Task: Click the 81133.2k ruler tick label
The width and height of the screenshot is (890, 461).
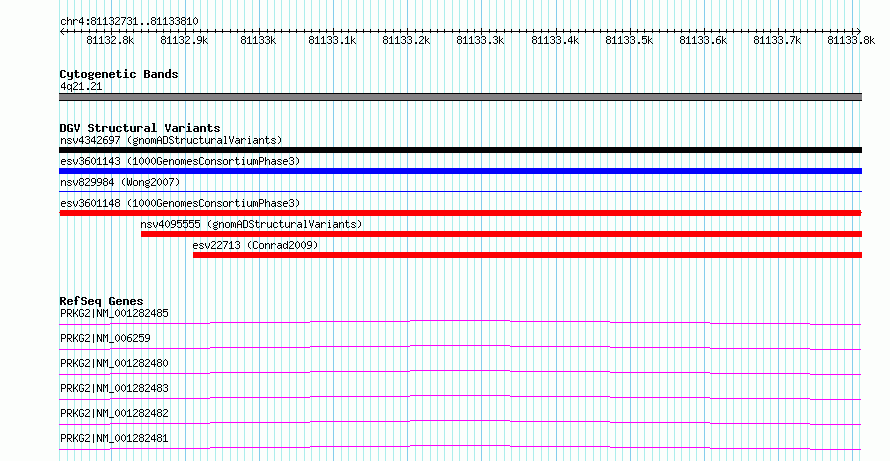Action: [x=406, y=40]
